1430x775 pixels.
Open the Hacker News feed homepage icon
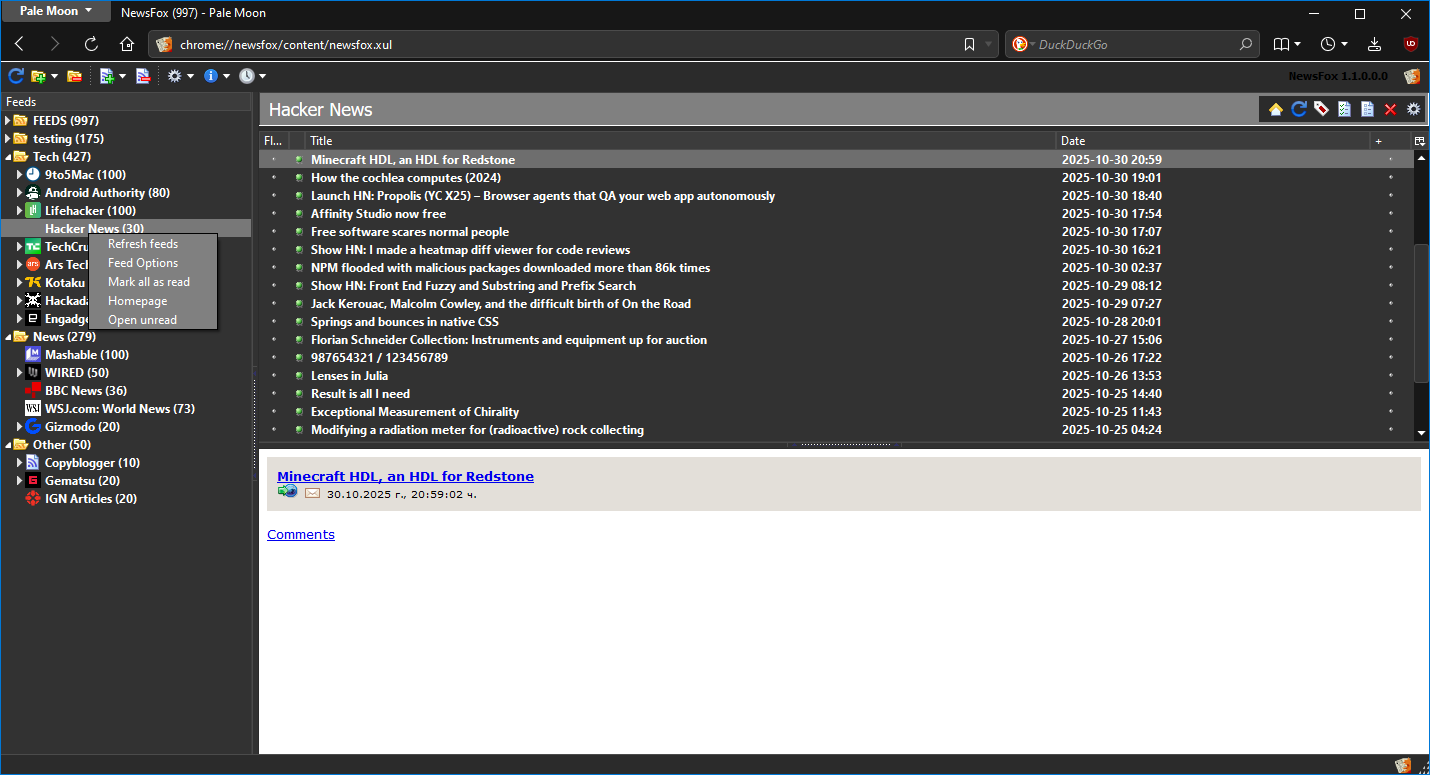(x=1276, y=109)
